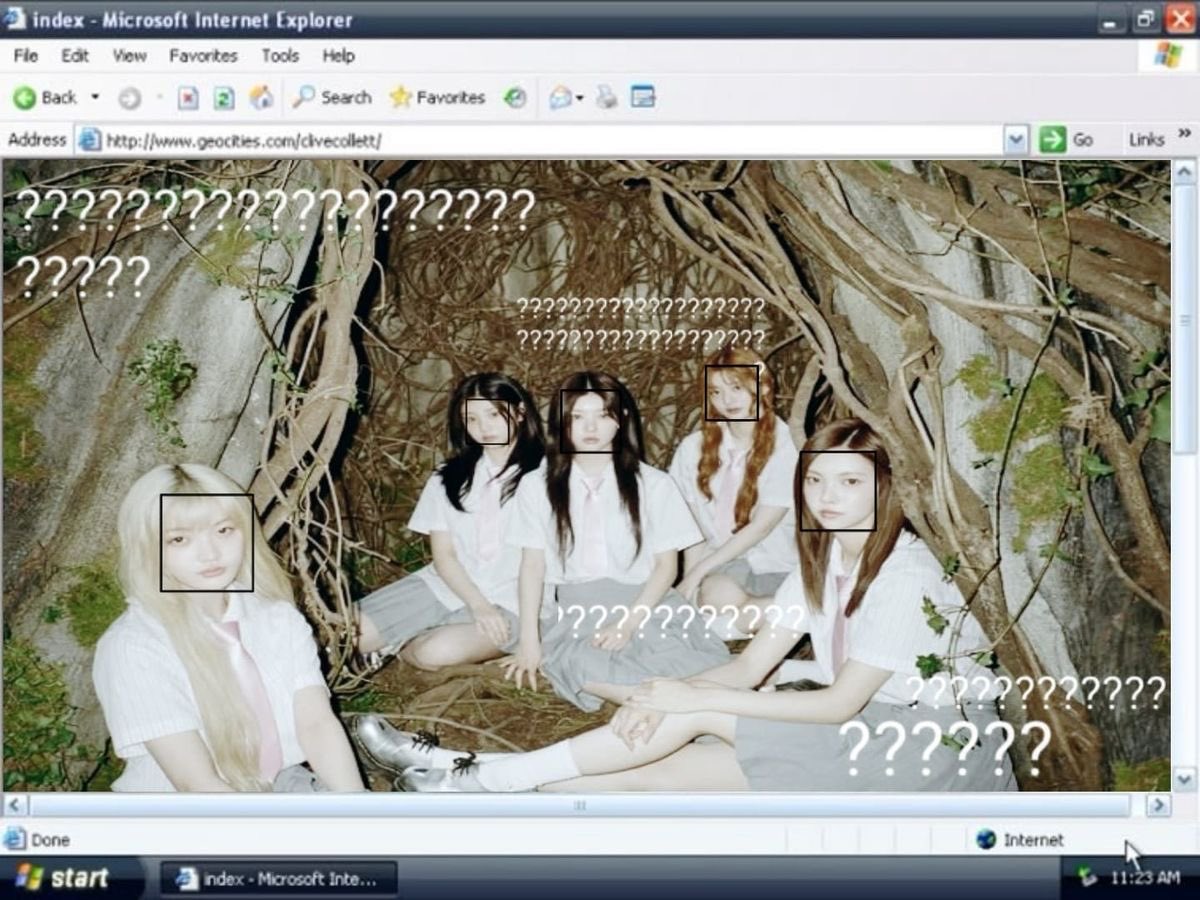The width and height of the screenshot is (1200, 900).
Task: Open the Edit menu
Action: coord(75,56)
